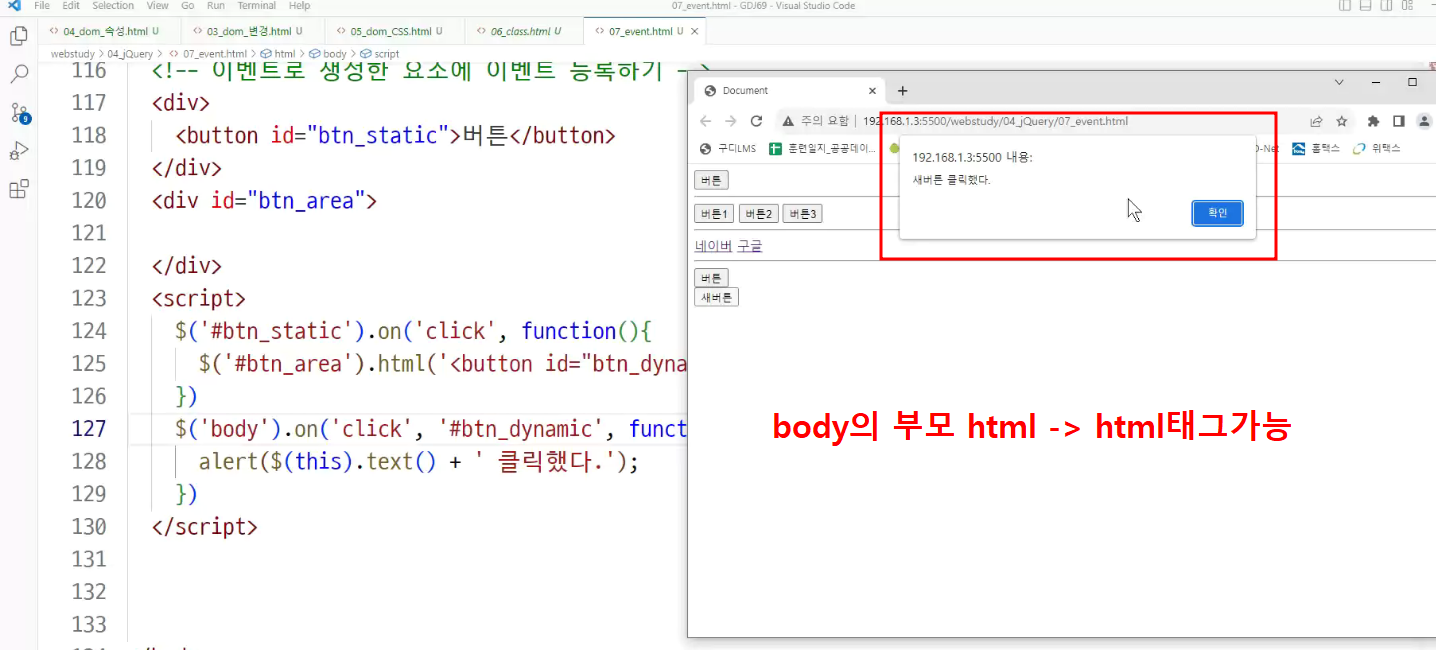Close the Document browser tab
The image size is (1436, 650).
click(x=872, y=90)
